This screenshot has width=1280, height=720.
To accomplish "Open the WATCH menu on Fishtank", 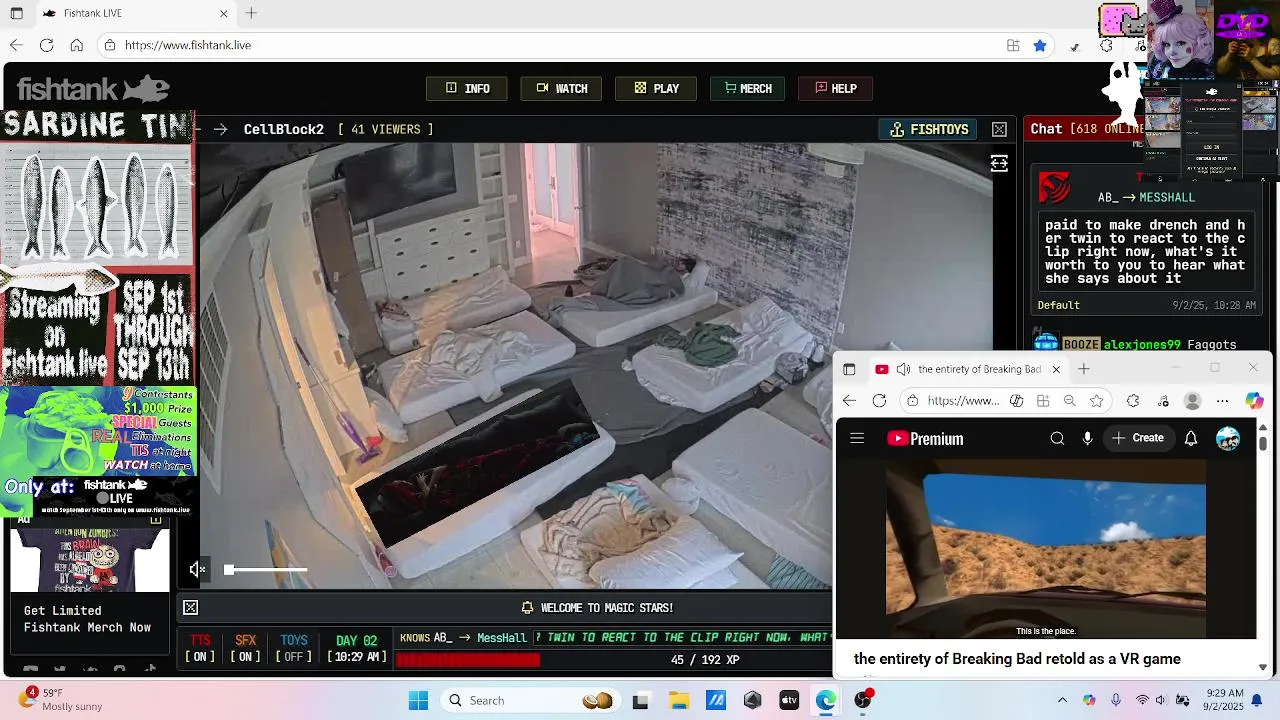I will [561, 89].
